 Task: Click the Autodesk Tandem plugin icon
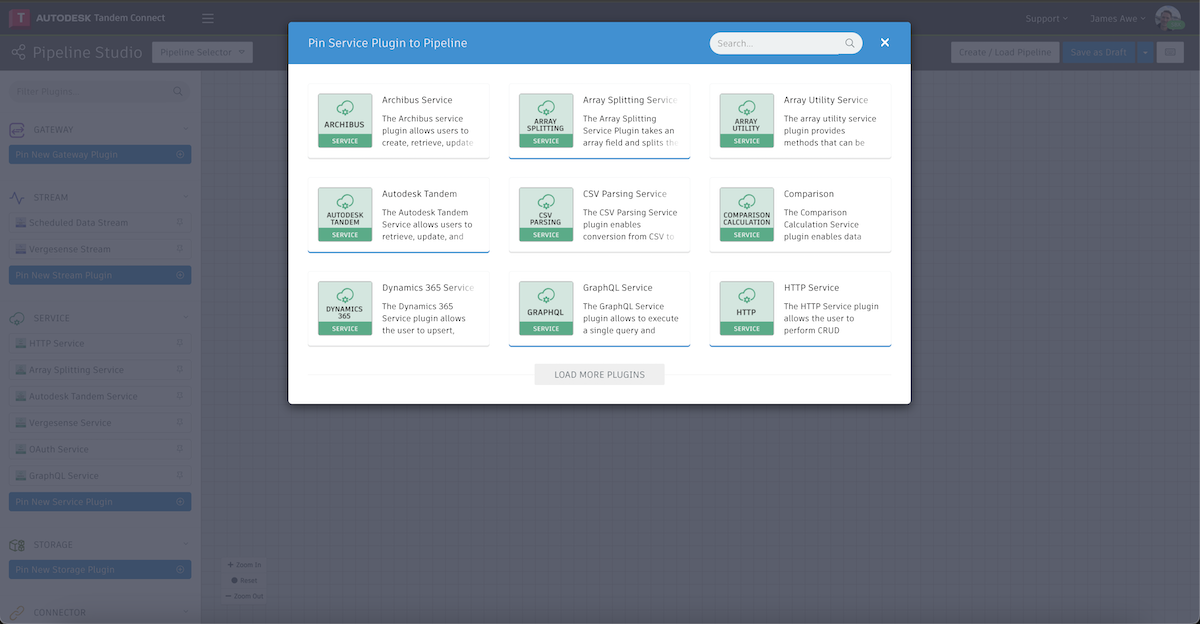click(x=345, y=214)
